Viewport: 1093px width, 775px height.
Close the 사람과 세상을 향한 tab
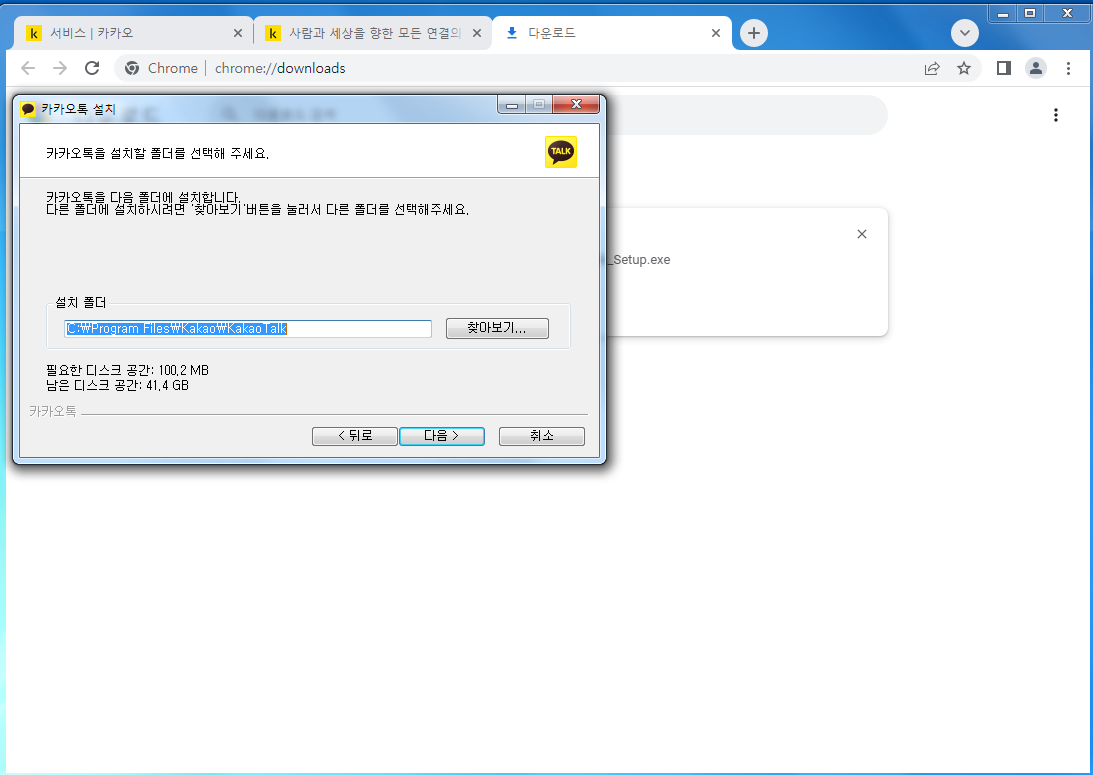(x=477, y=33)
